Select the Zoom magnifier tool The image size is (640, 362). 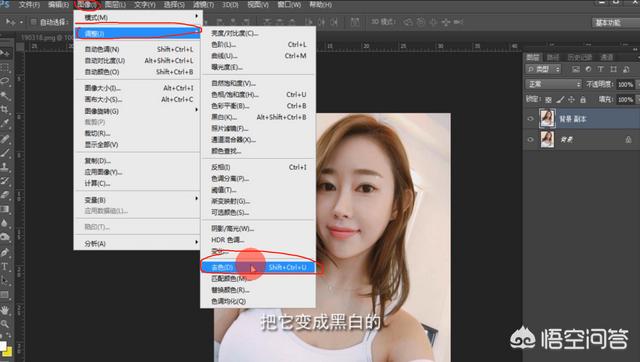point(4,324)
